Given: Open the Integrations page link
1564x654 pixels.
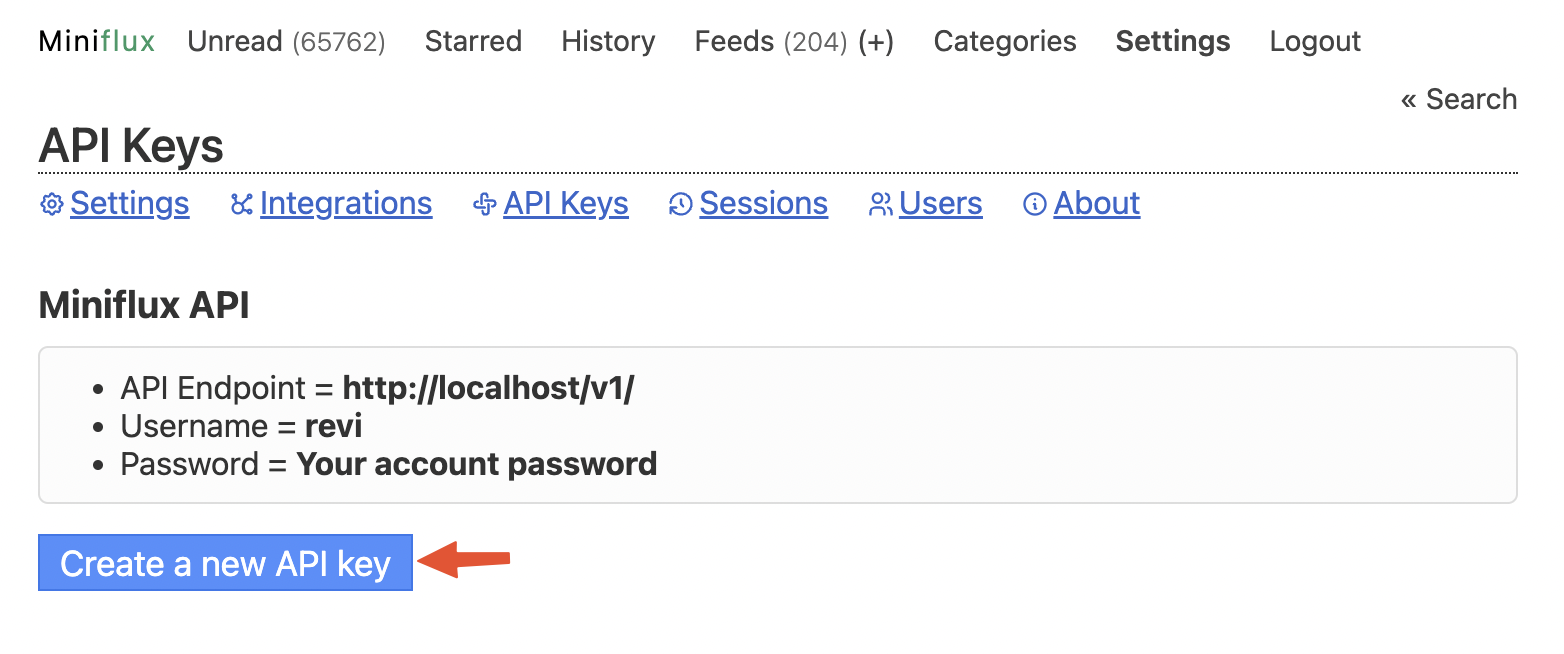Looking at the screenshot, I should coord(346,203).
